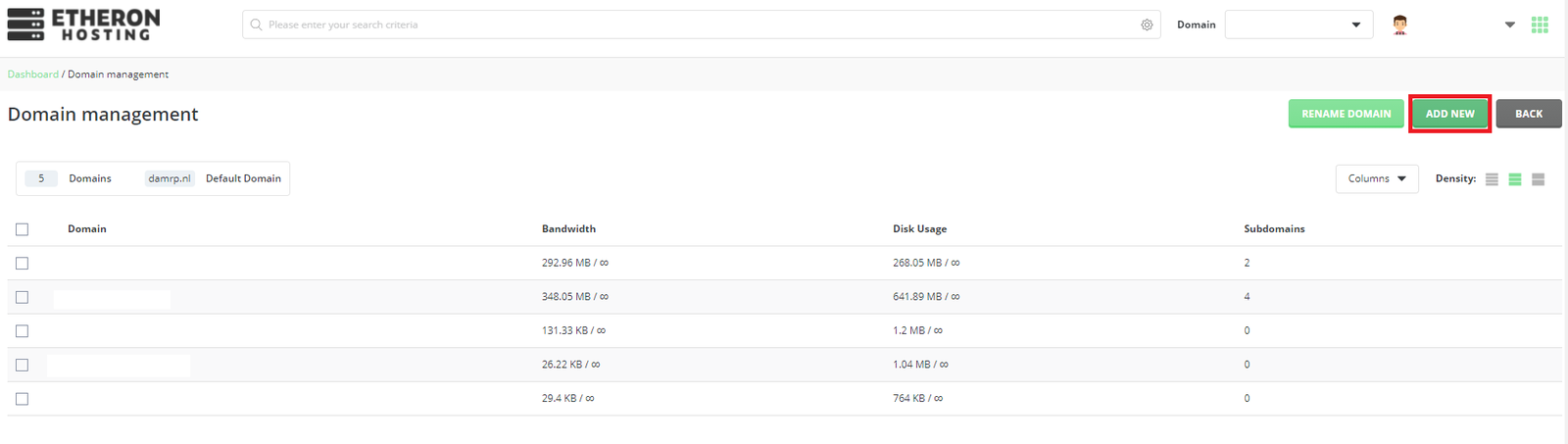Image resolution: width=1568 pixels, height=444 pixels.
Task: Select compact density icon
Action: [x=1492, y=179]
